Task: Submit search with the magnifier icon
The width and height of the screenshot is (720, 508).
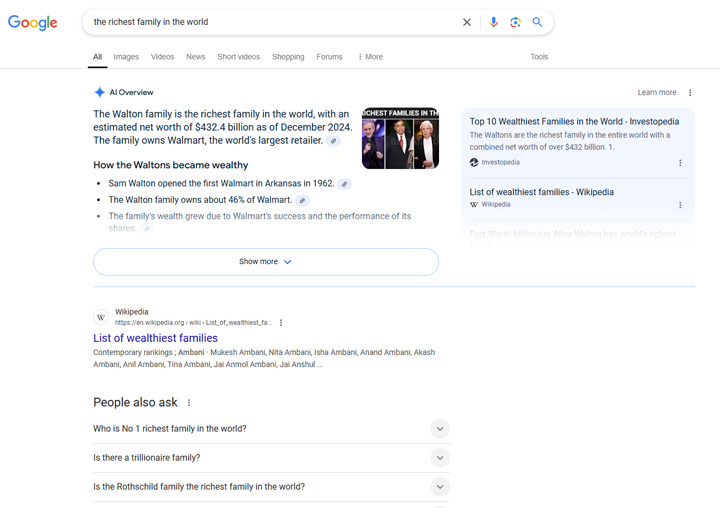Action: coord(537,22)
